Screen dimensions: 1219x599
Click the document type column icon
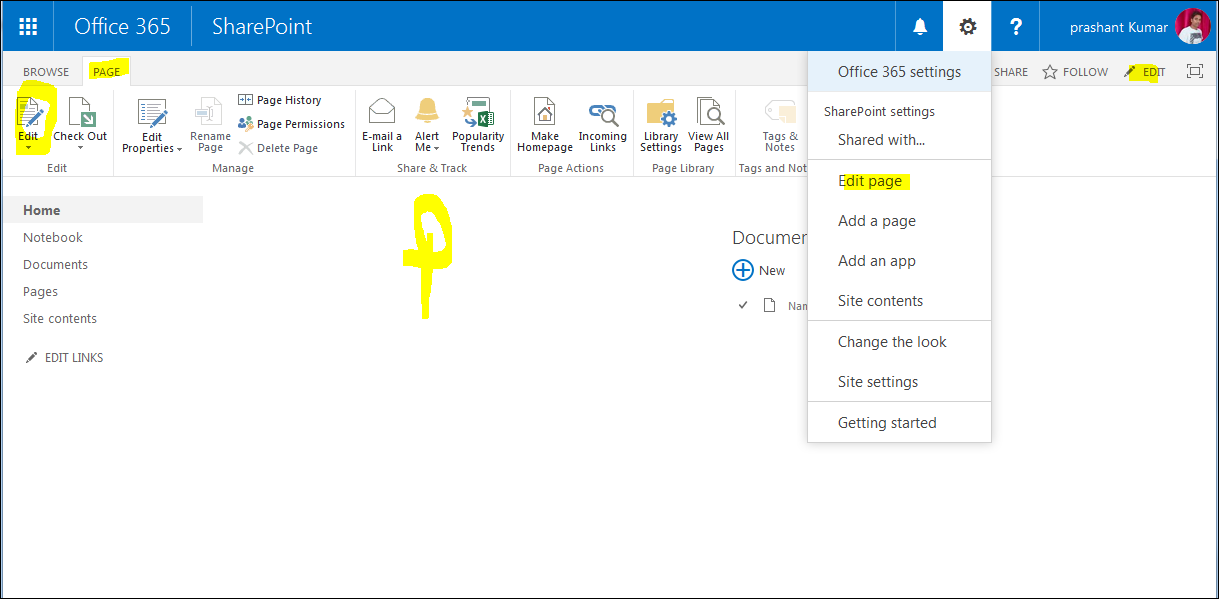click(769, 305)
